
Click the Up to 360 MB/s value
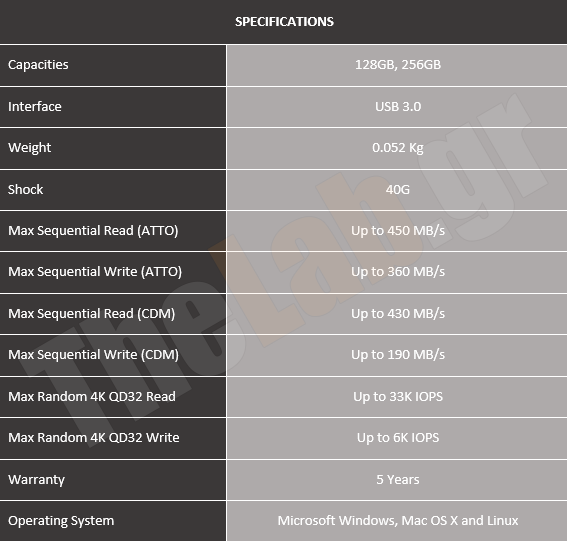[x=398, y=272]
